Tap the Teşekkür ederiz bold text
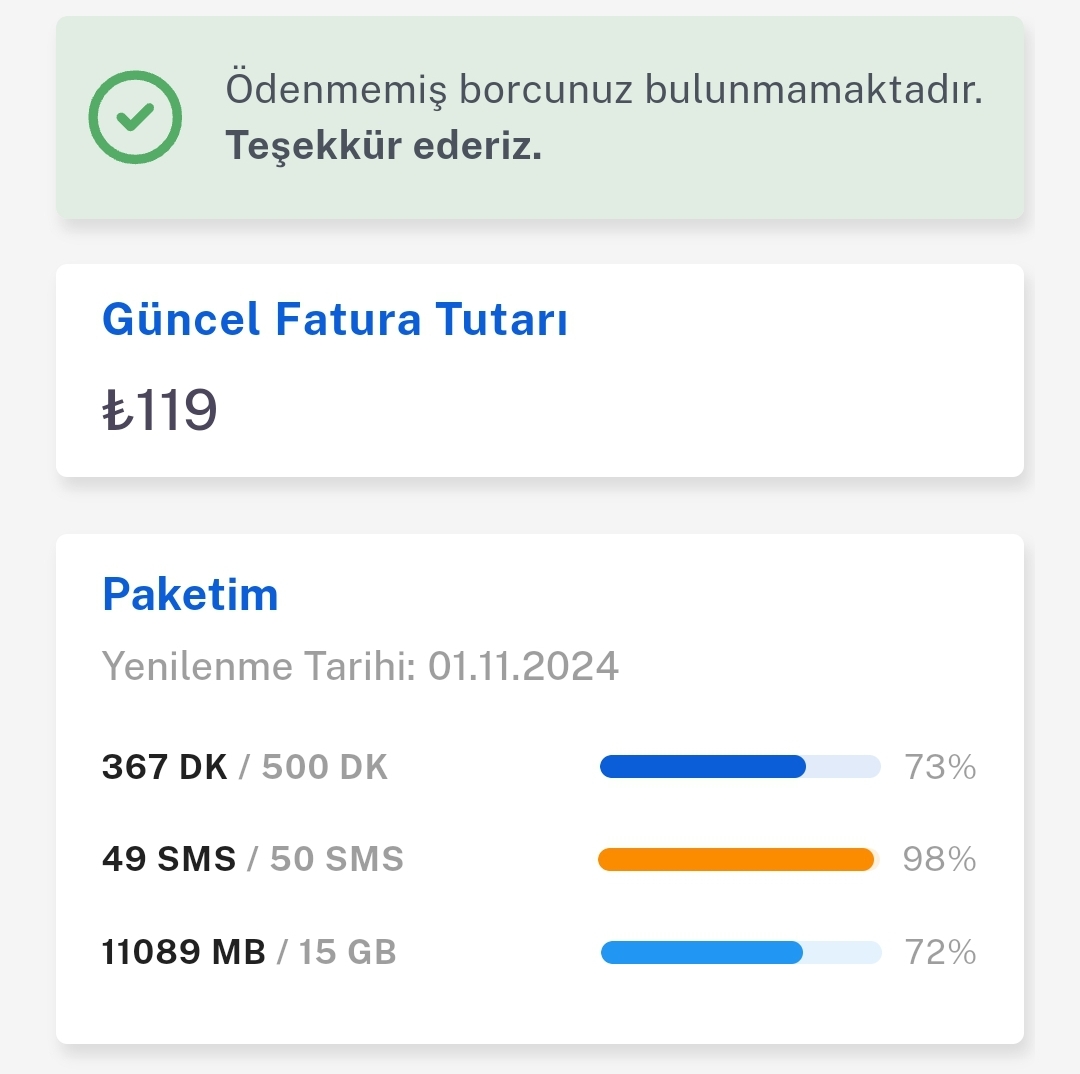 pos(383,146)
